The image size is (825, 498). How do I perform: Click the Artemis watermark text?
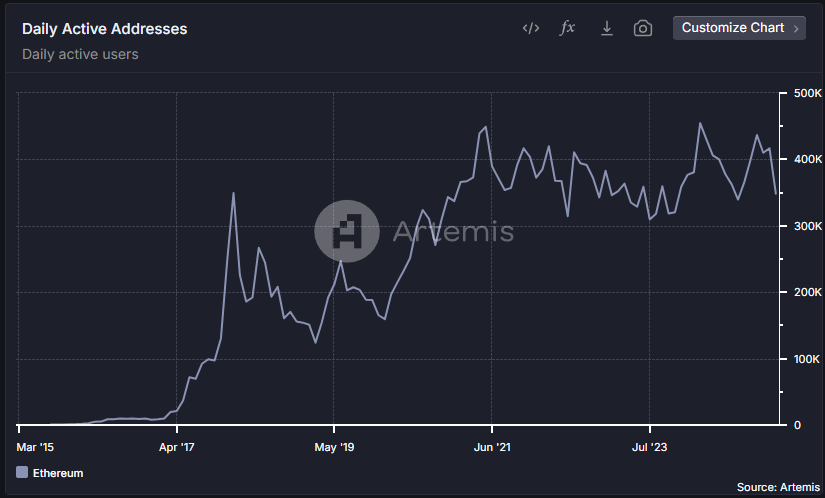click(452, 232)
